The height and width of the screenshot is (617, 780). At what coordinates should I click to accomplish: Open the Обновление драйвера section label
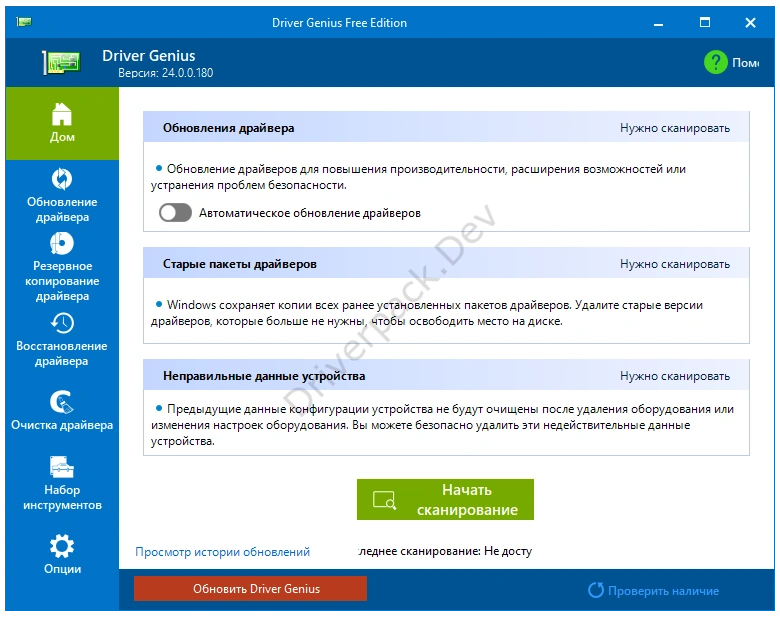pyautogui.click(x=62, y=209)
